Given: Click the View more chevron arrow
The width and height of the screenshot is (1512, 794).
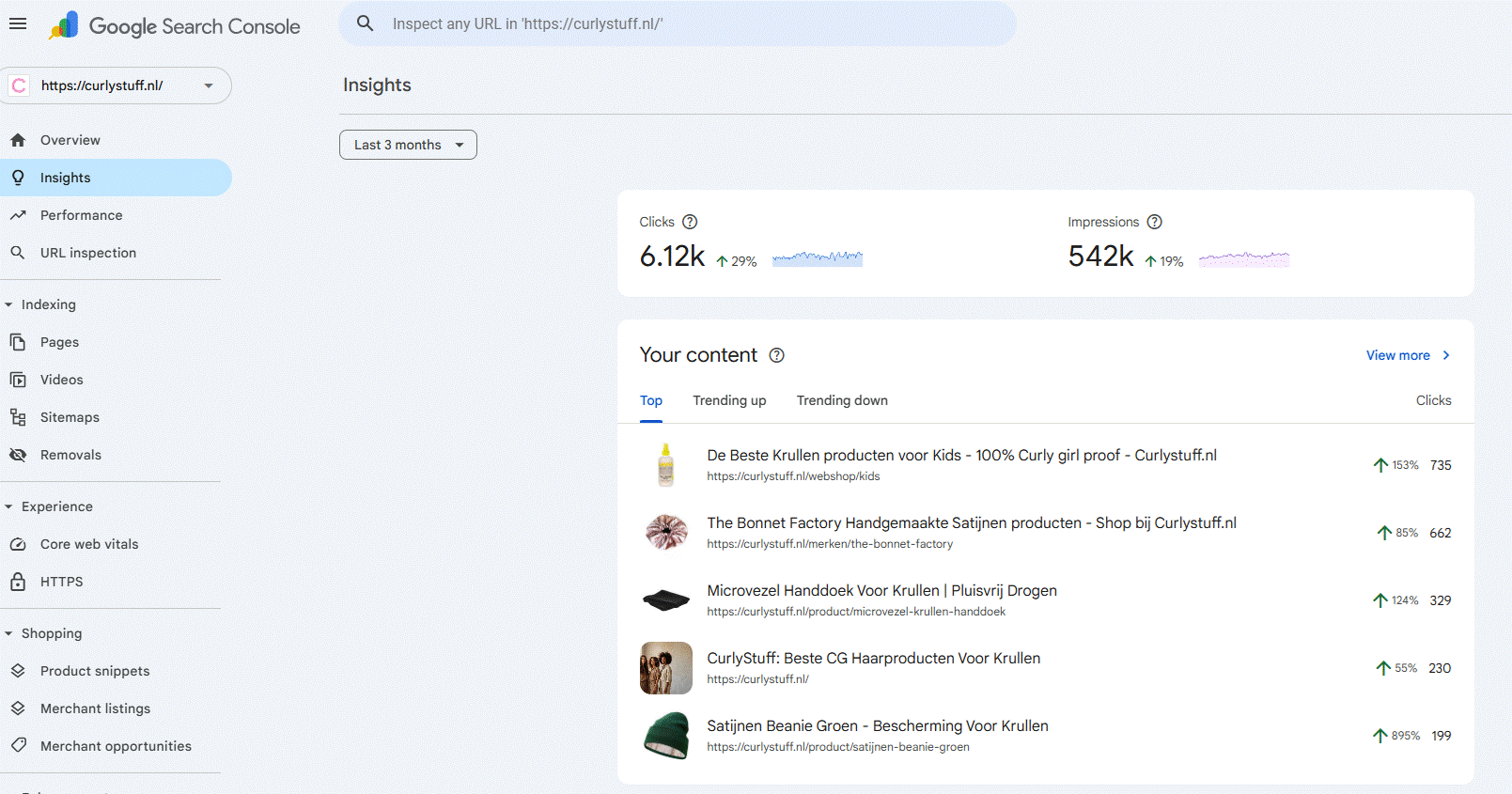Looking at the screenshot, I should tap(1446, 355).
